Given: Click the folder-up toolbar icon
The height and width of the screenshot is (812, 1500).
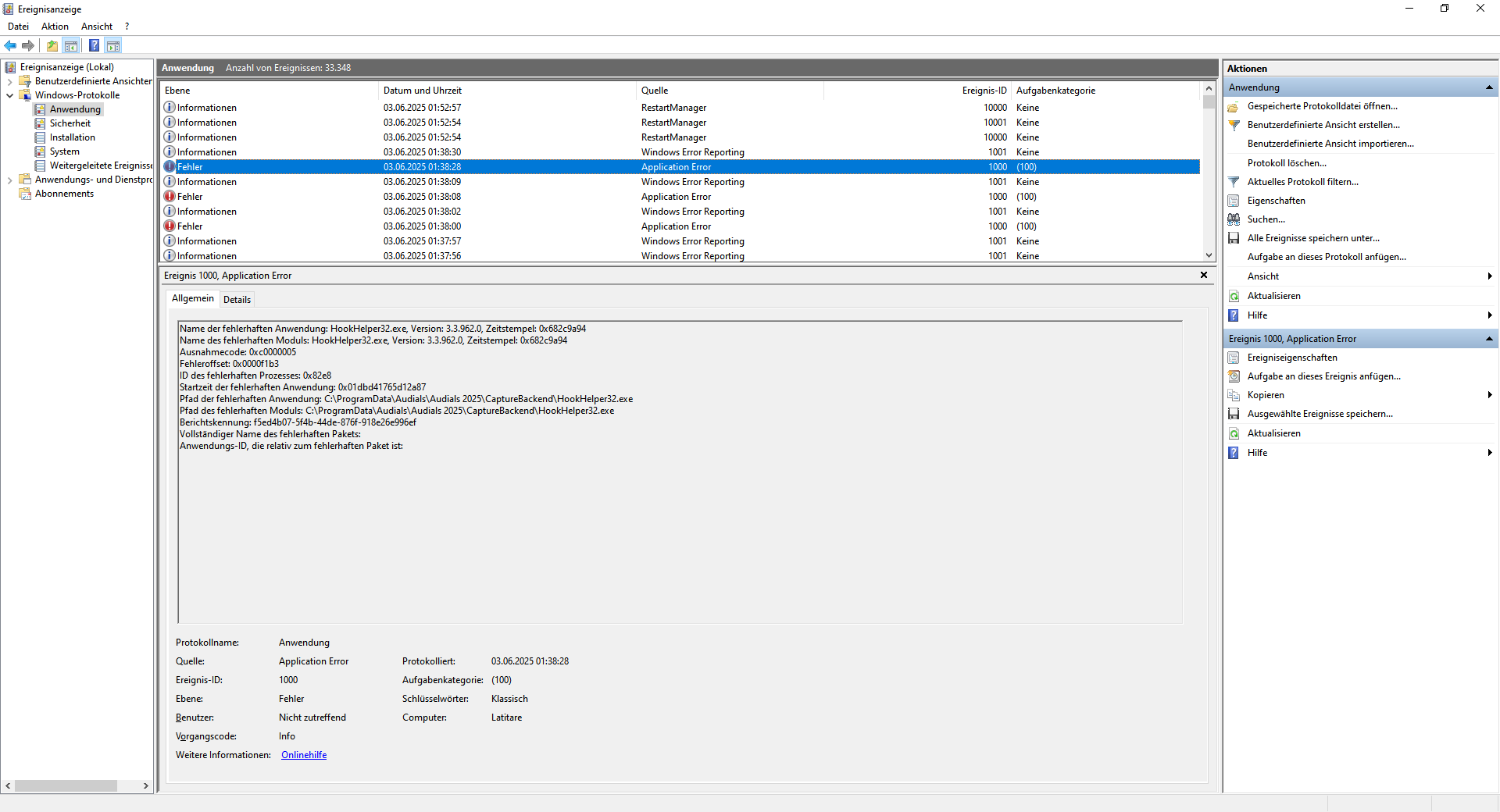Looking at the screenshot, I should (x=52, y=45).
